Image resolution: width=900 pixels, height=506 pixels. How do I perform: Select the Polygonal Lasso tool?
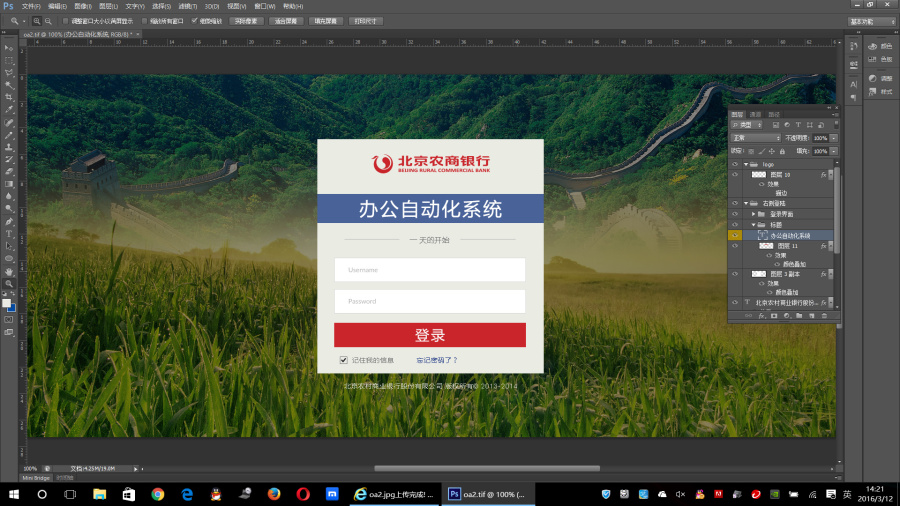tap(9, 73)
